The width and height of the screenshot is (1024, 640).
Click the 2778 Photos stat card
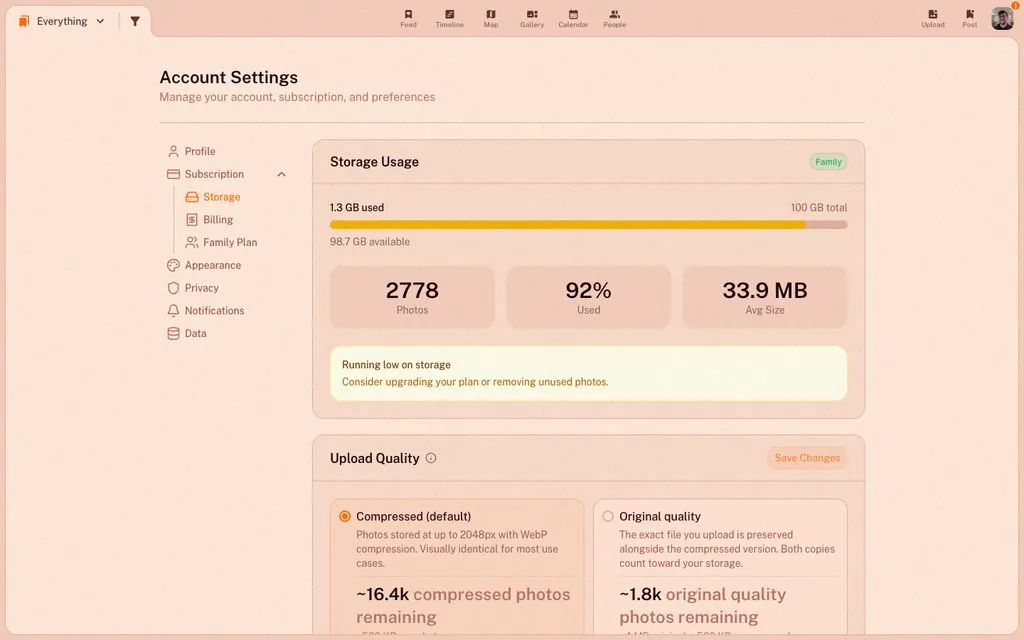click(412, 297)
